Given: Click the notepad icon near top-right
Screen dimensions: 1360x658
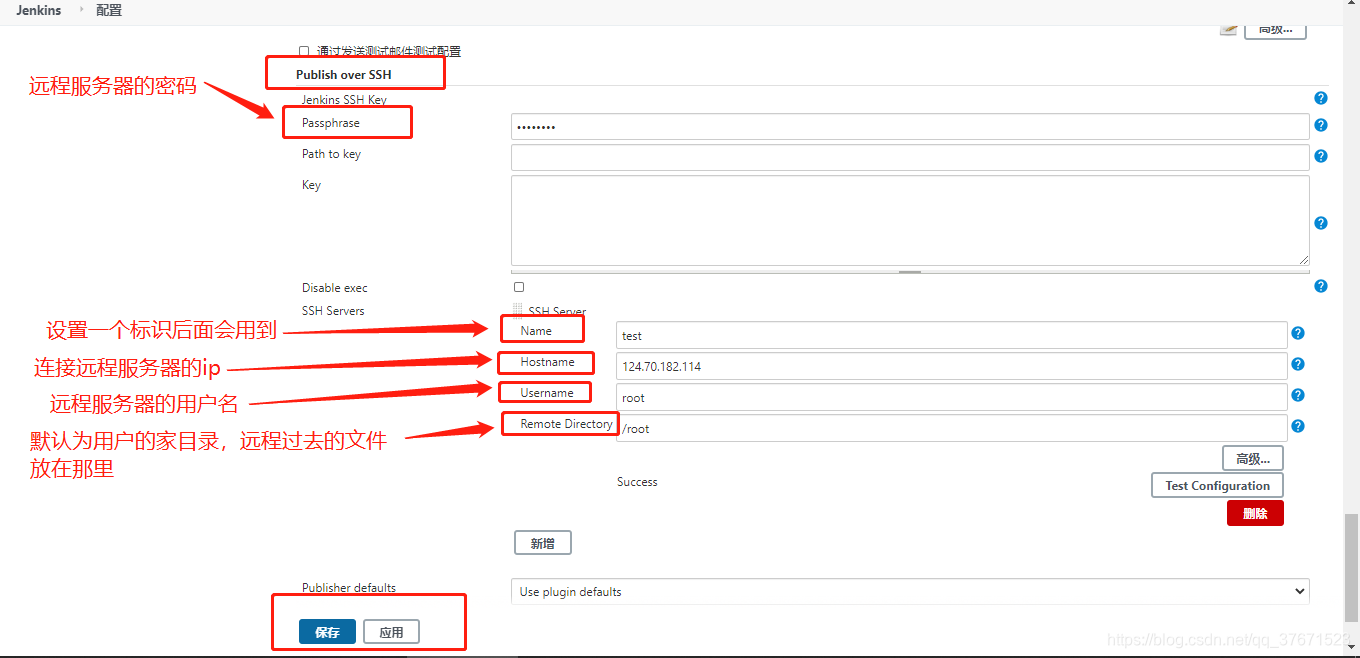Looking at the screenshot, I should 1229,28.
